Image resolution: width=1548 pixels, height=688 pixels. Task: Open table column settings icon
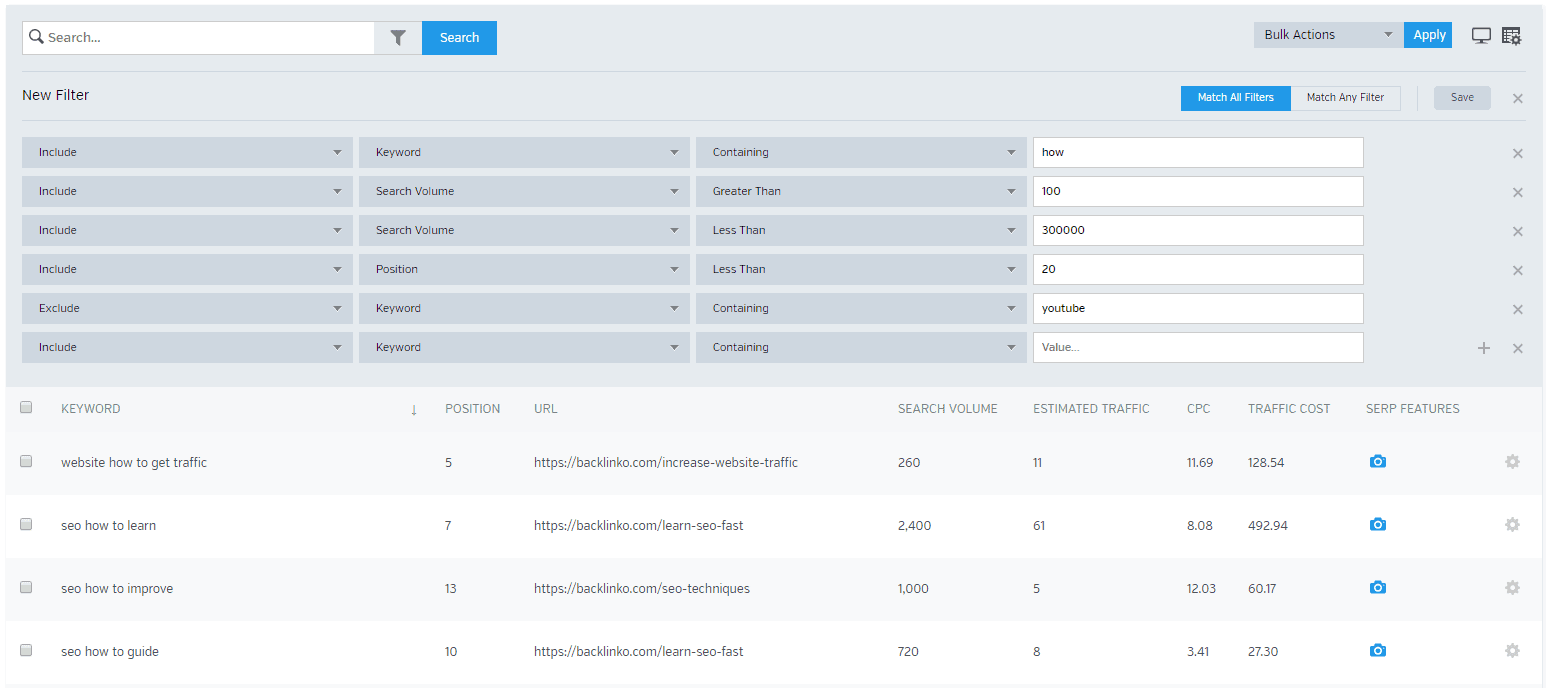1511,36
